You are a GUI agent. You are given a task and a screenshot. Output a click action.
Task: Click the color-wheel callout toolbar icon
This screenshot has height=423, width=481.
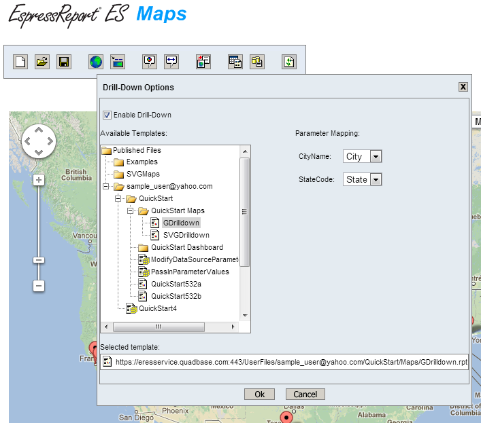pos(149,62)
